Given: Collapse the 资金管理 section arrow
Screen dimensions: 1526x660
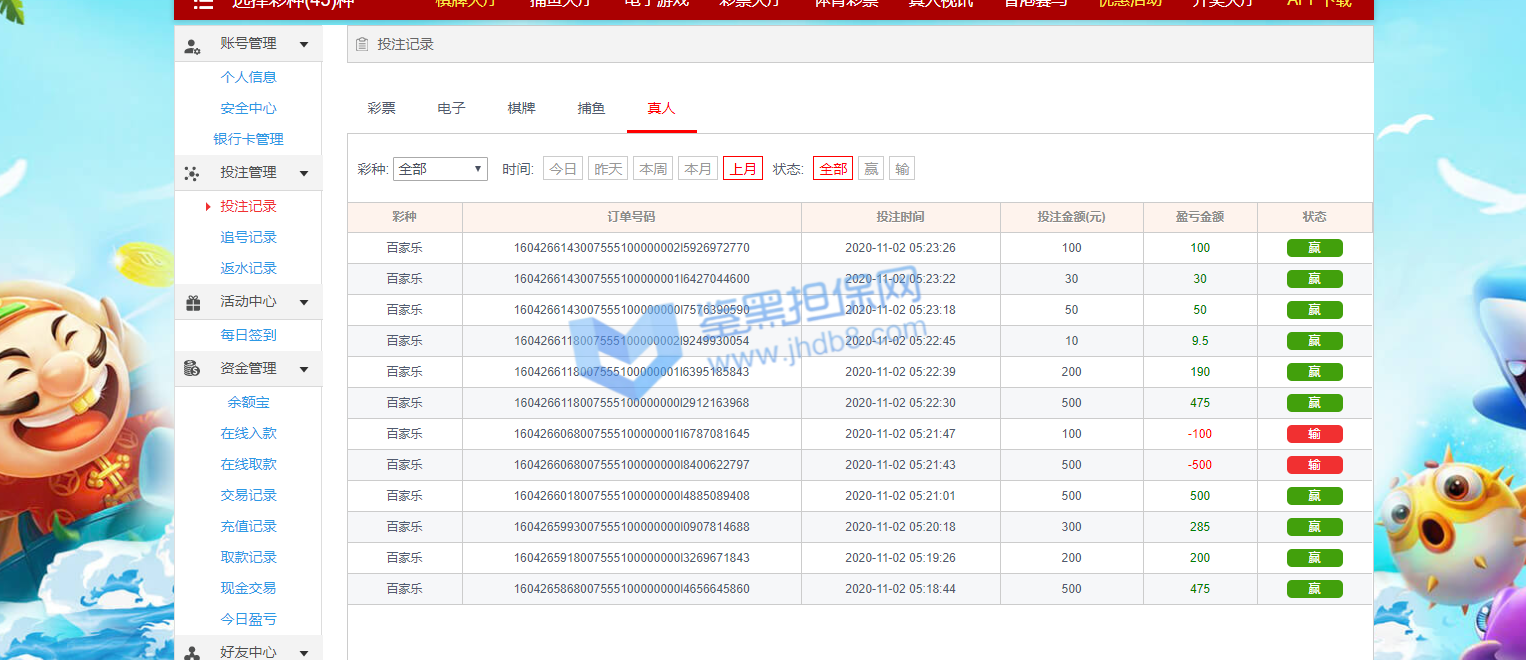Looking at the screenshot, I should [x=304, y=369].
